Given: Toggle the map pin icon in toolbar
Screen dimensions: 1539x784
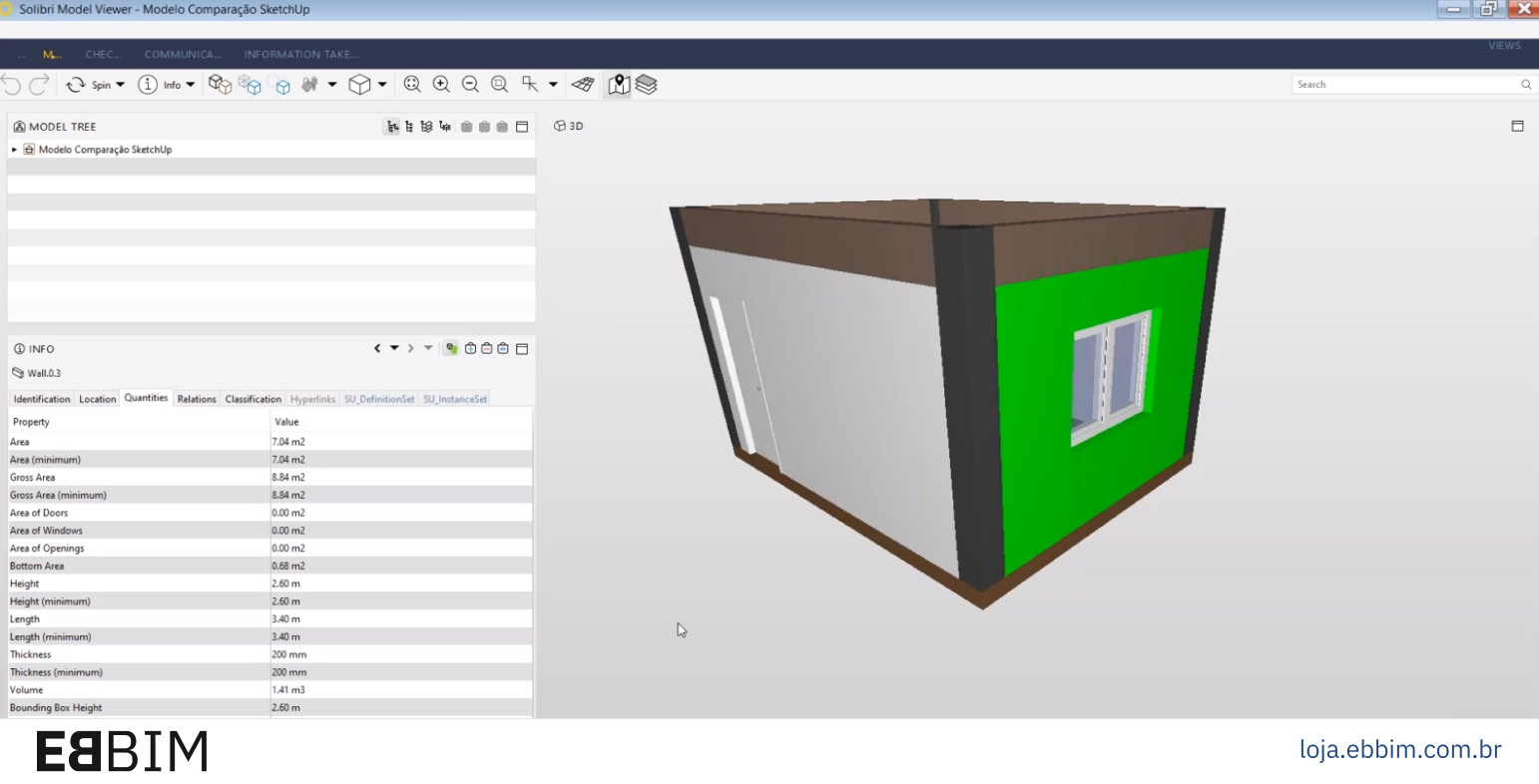Looking at the screenshot, I should [x=619, y=85].
